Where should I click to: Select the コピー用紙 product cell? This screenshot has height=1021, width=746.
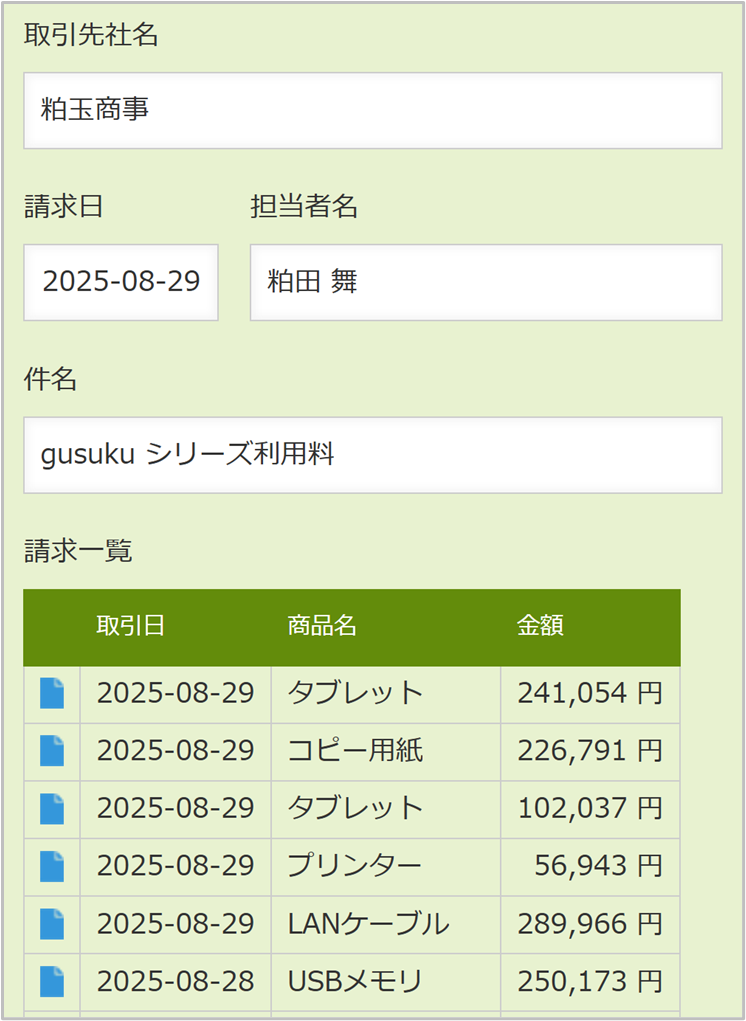(x=355, y=751)
